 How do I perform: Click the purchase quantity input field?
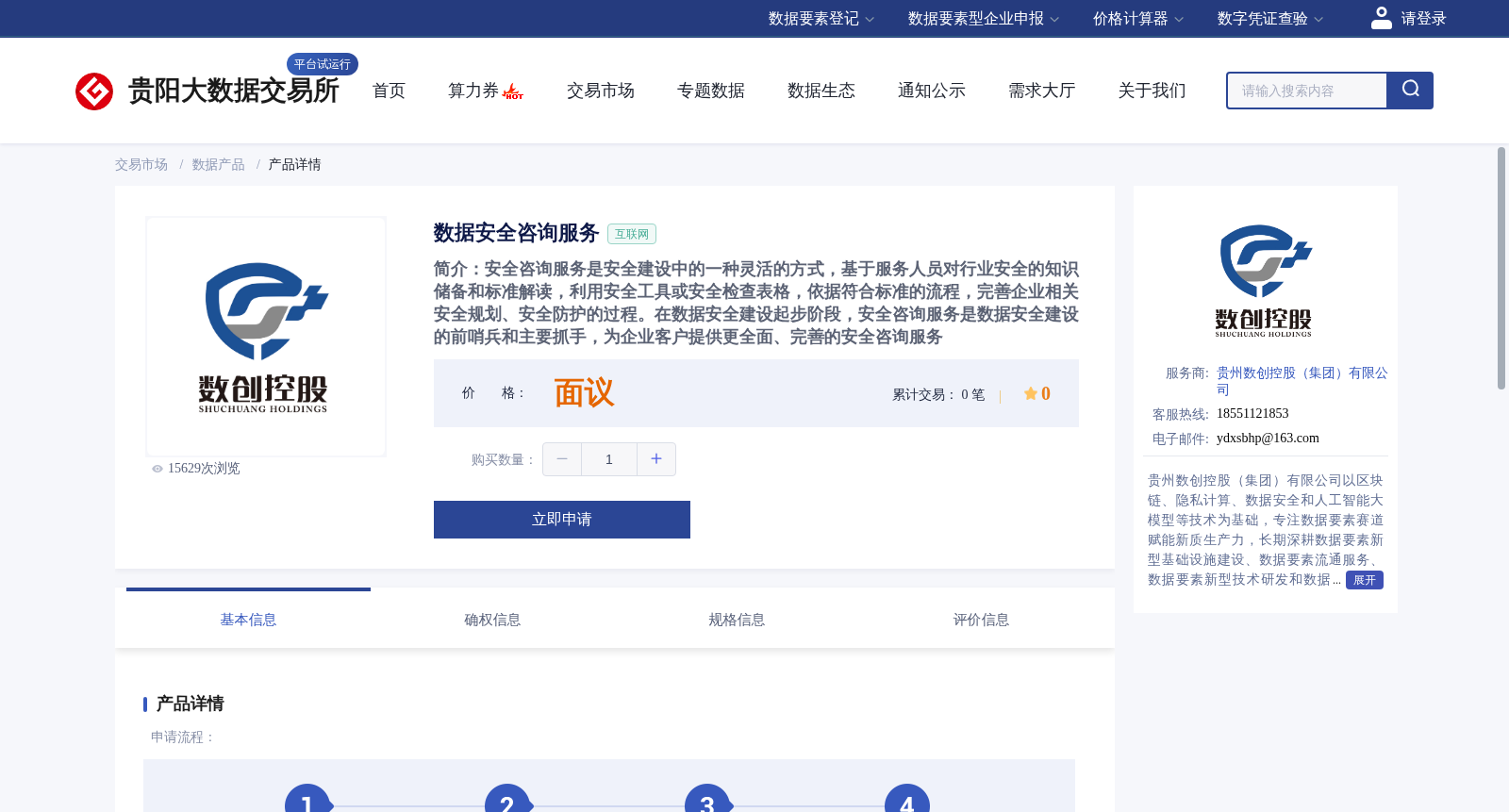coord(609,459)
